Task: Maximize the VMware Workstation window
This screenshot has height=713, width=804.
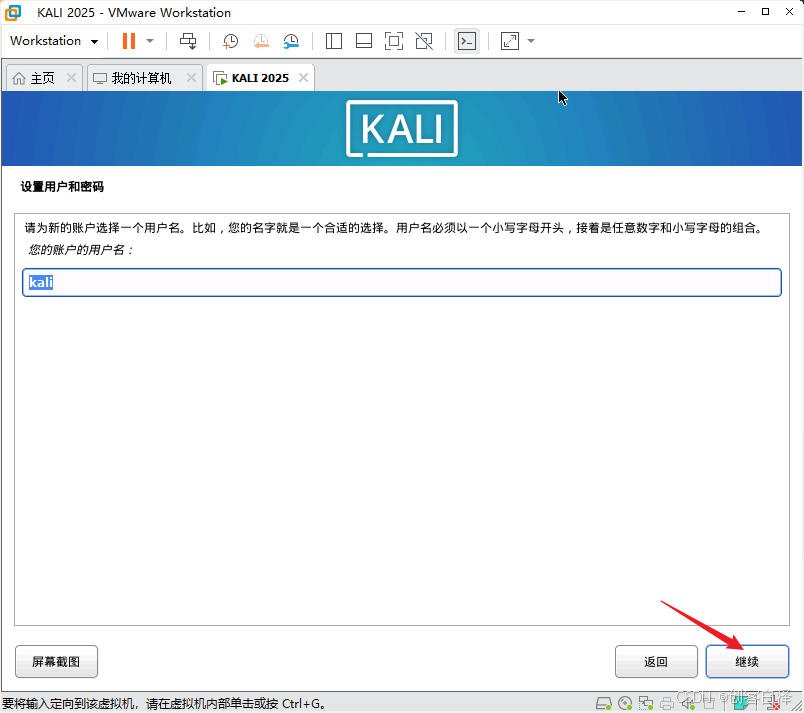Action: pos(766,12)
